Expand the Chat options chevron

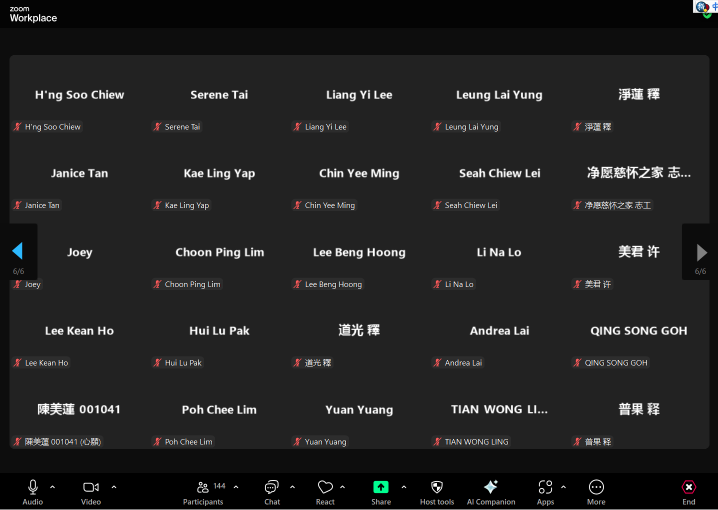click(x=292, y=487)
